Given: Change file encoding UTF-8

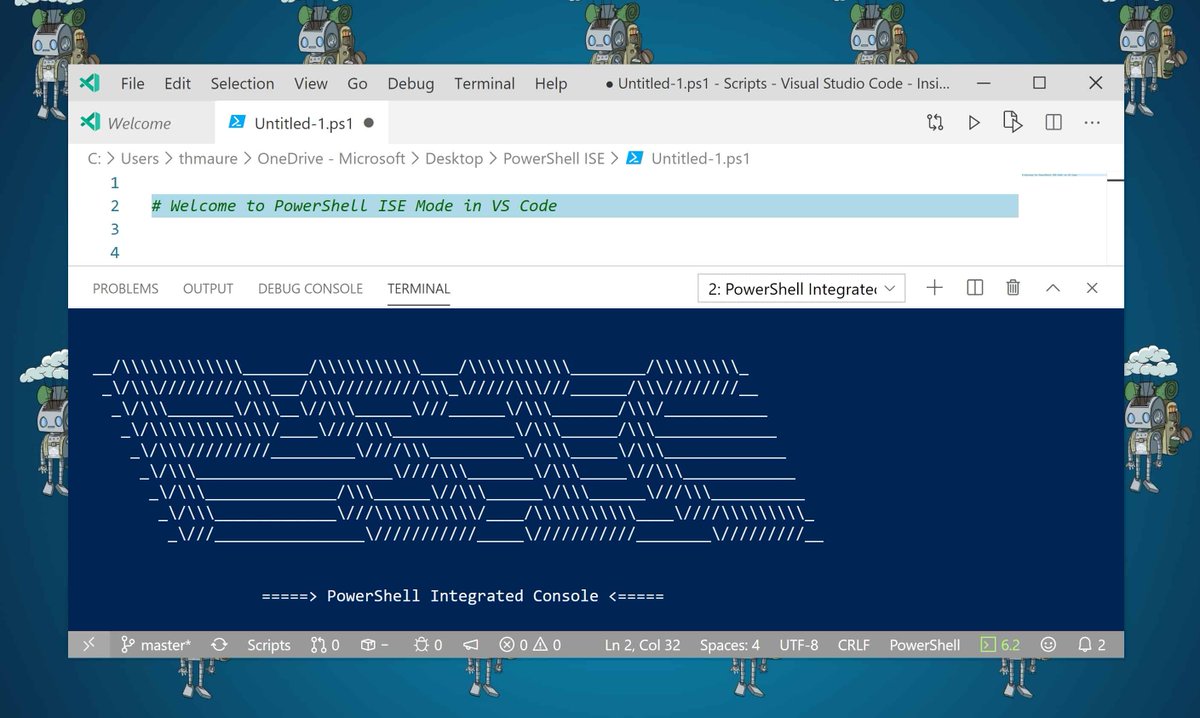Looking at the screenshot, I should point(799,645).
